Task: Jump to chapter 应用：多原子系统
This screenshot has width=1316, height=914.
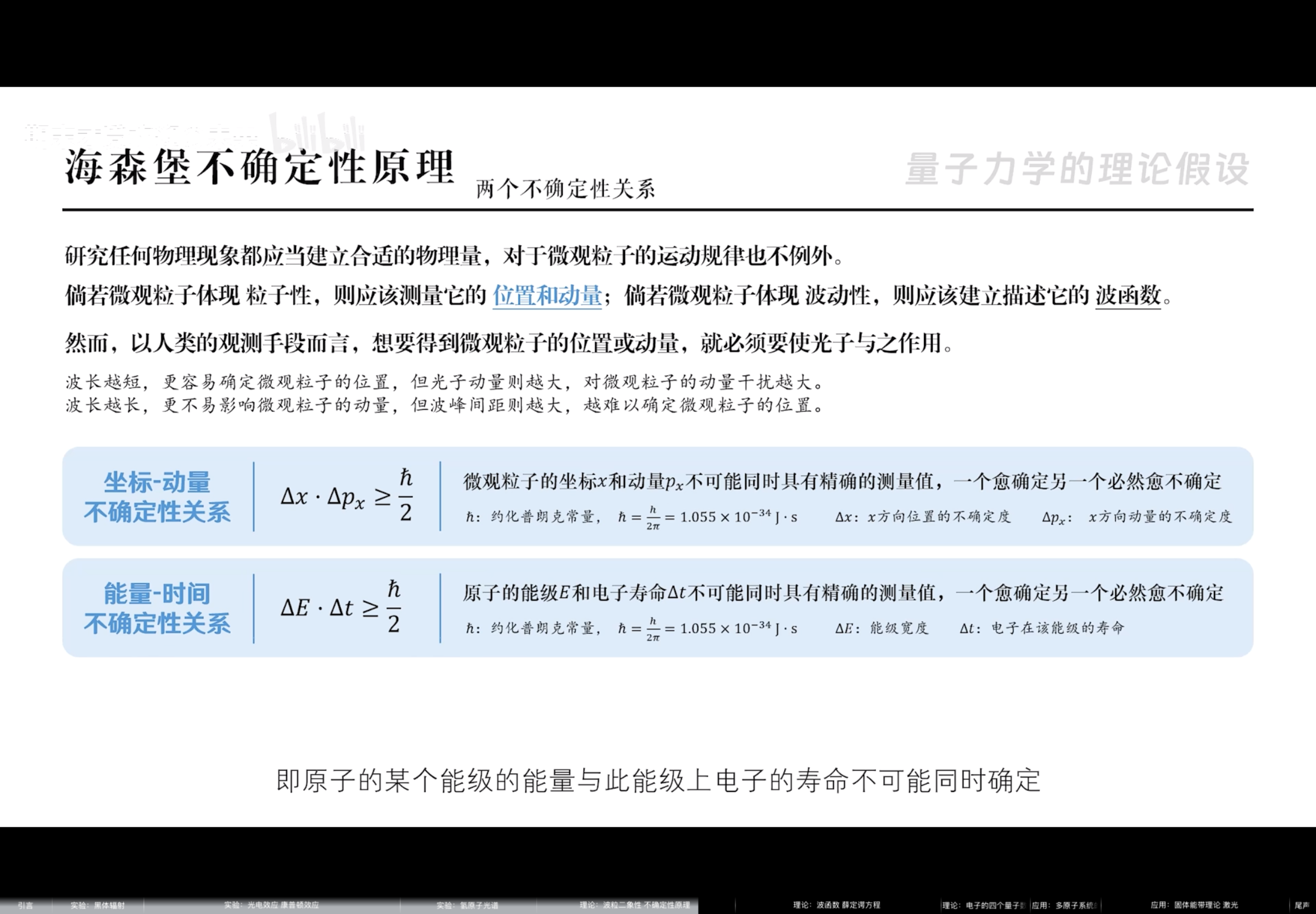Action: [1064, 905]
